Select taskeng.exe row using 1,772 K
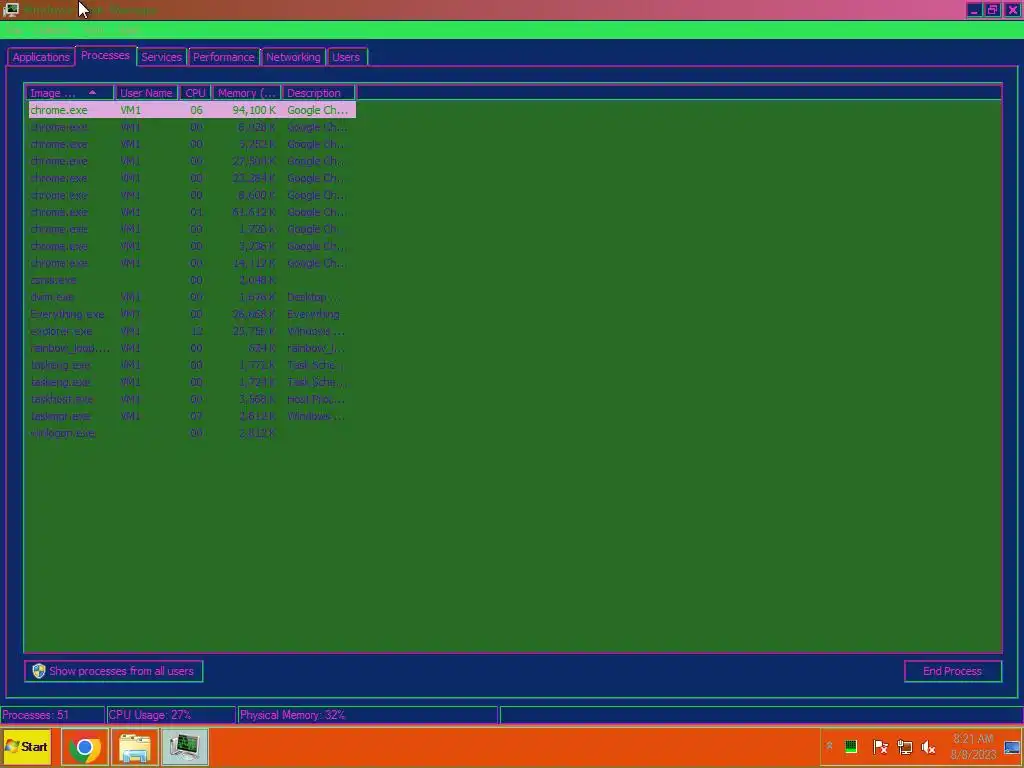Image resolution: width=1024 pixels, height=768 pixels. pos(192,364)
